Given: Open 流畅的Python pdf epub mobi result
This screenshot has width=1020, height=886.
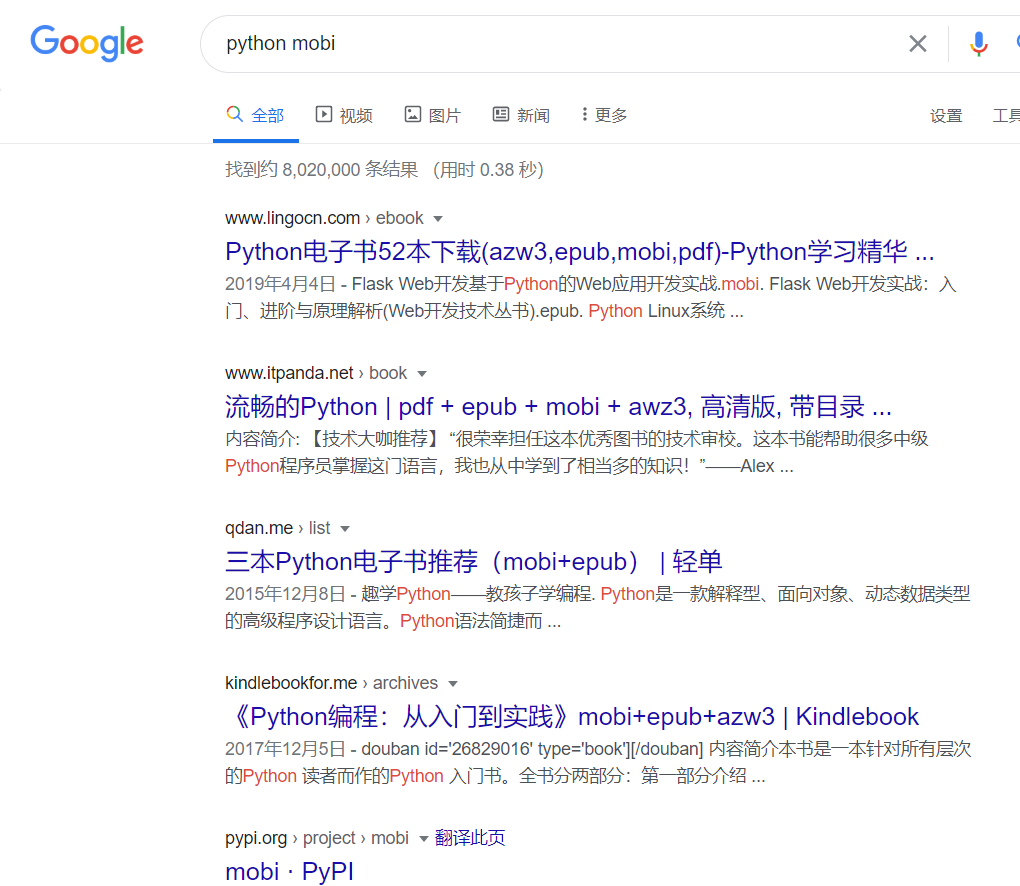Looking at the screenshot, I should [558, 407].
